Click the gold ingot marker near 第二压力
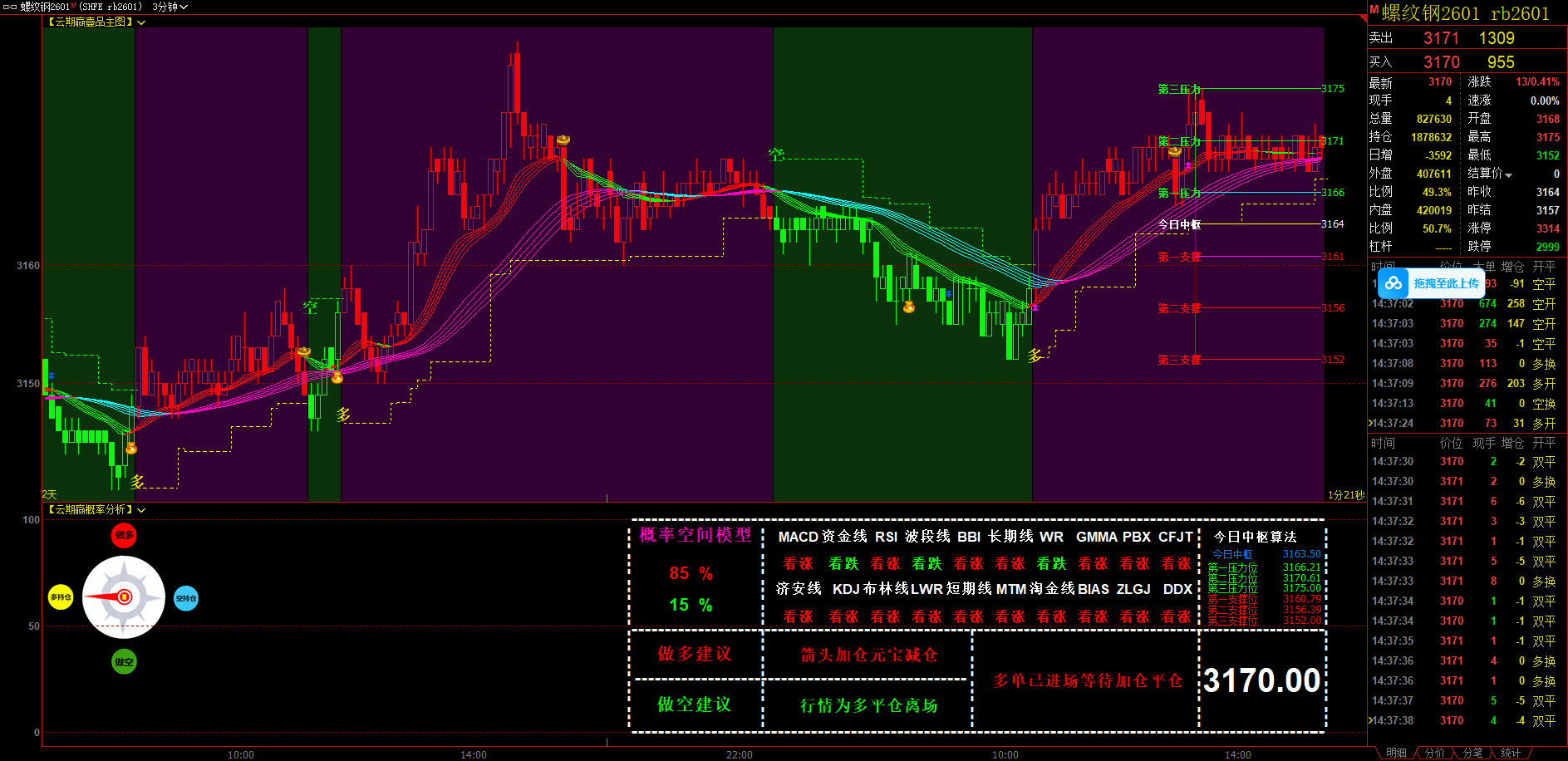This screenshot has width=1568, height=761. tap(1174, 152)
